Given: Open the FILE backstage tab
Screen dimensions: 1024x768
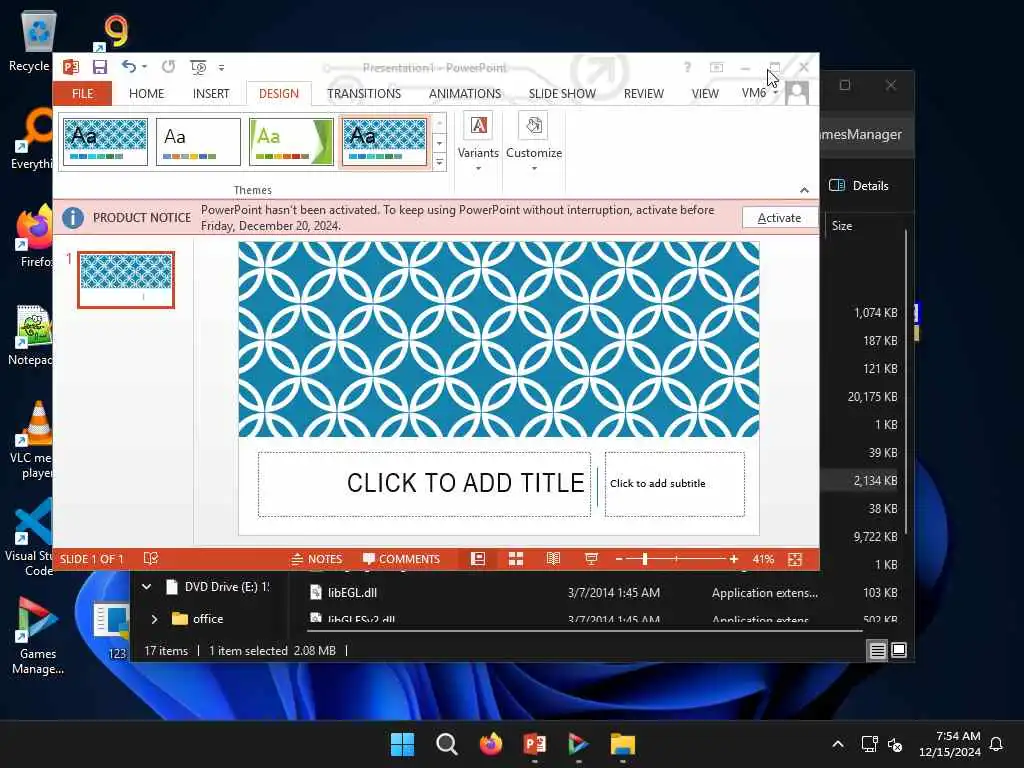Looking at the screenshot, I should [x=82, y=93].
